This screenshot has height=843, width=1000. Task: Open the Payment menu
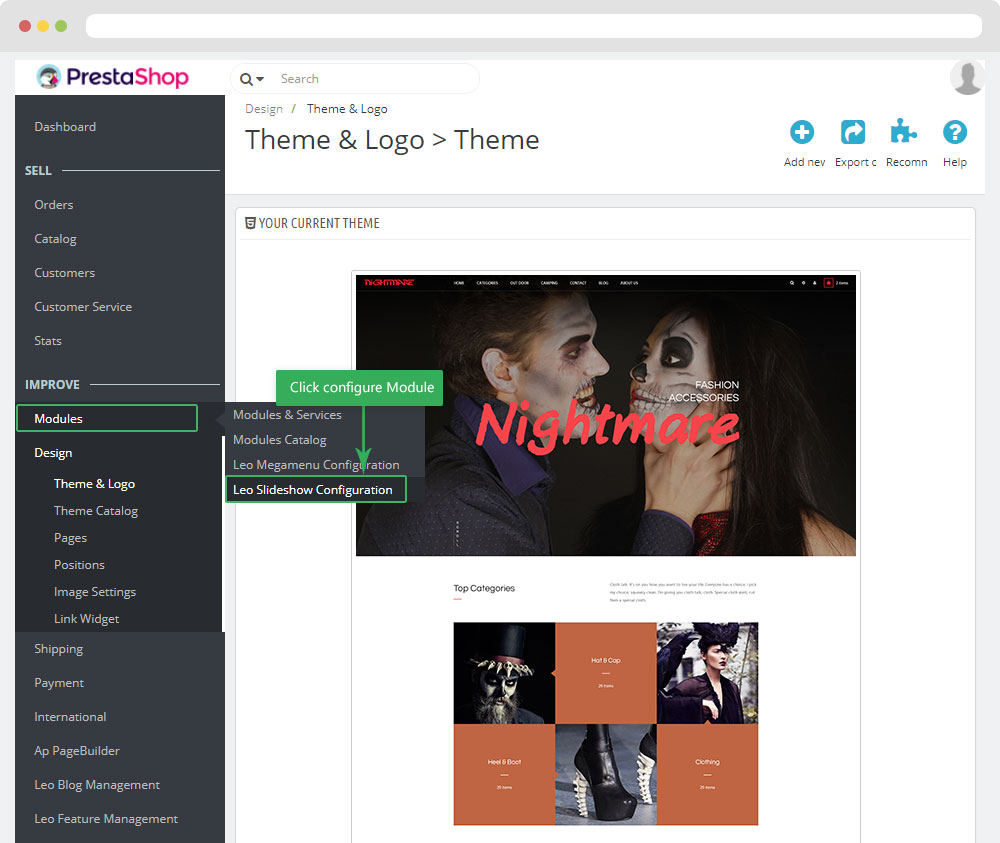(59, 683)
